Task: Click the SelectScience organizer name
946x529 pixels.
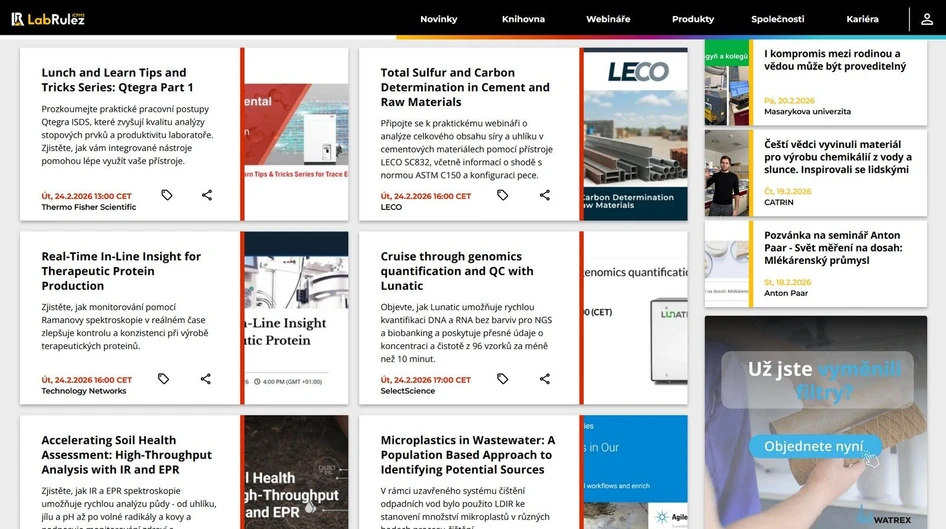Action: [408, 391]
